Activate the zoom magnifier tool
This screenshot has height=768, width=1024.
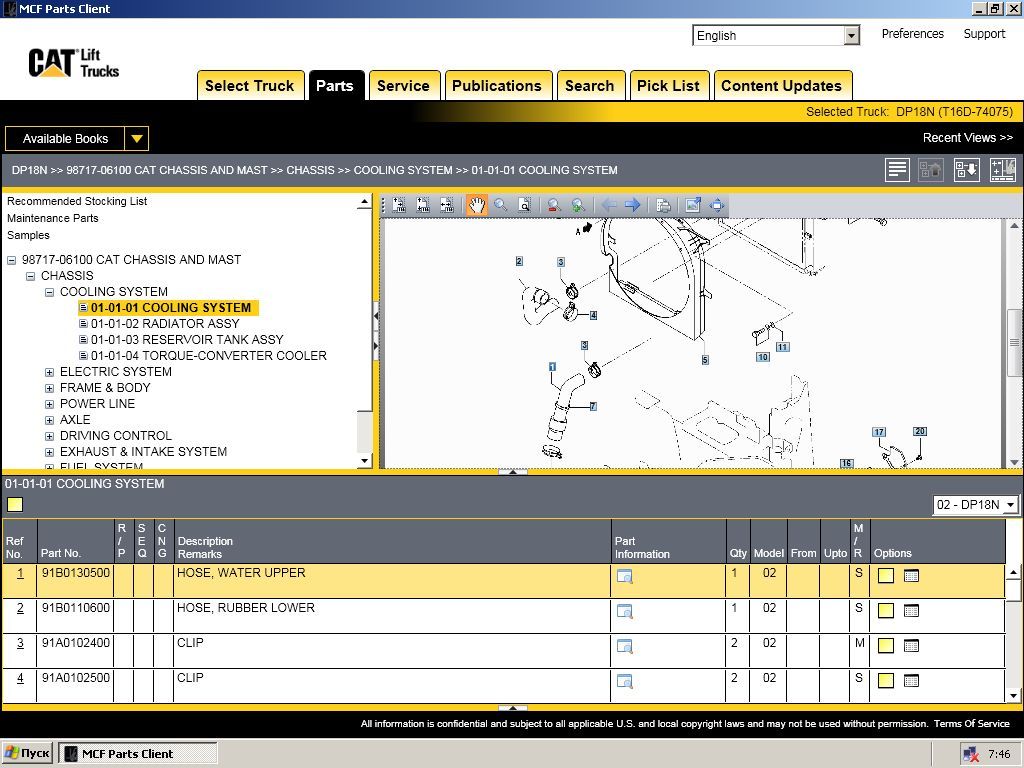(501, 205)
